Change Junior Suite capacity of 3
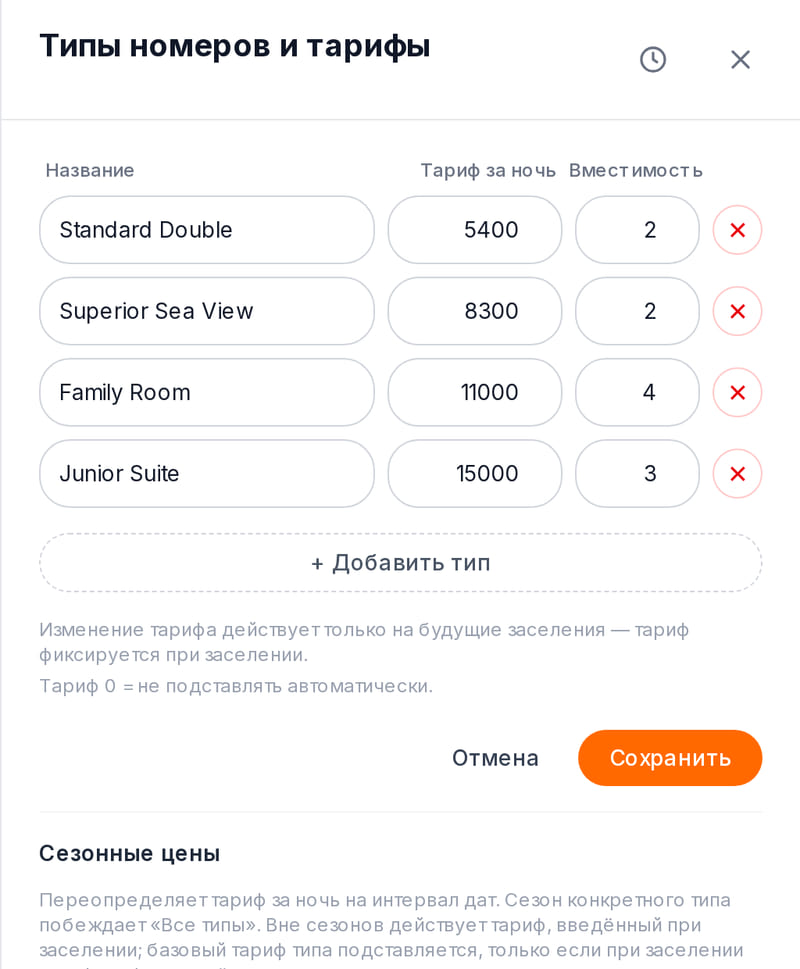The image size is (800, 969). click(638, 473)
